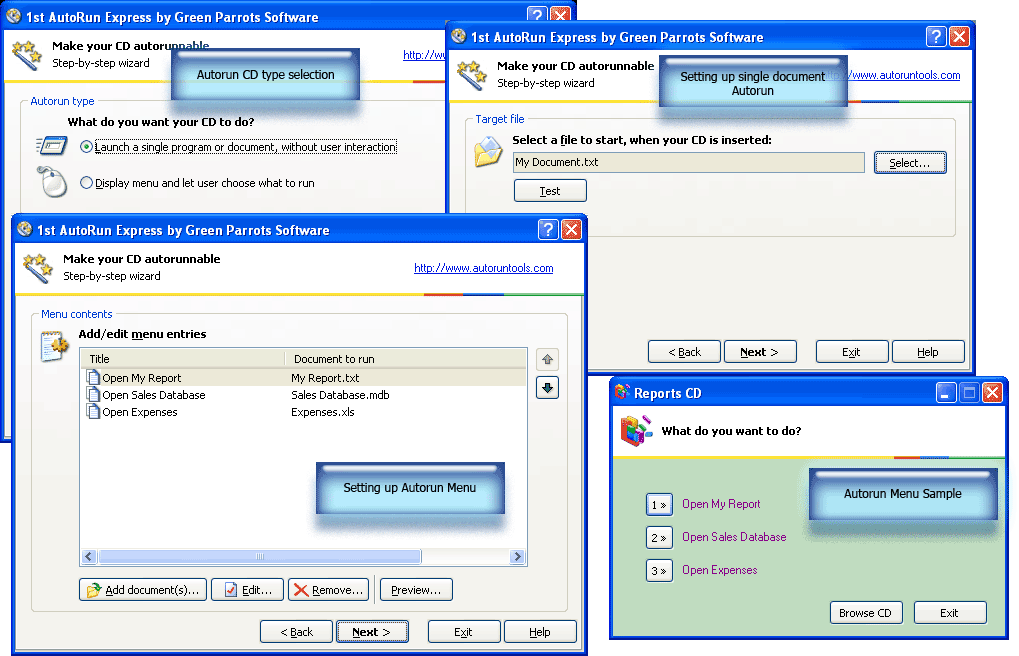The image size is (1019, 656).
Task: Click 'Open Expenses' link in Reports CD
Action: 719,570
